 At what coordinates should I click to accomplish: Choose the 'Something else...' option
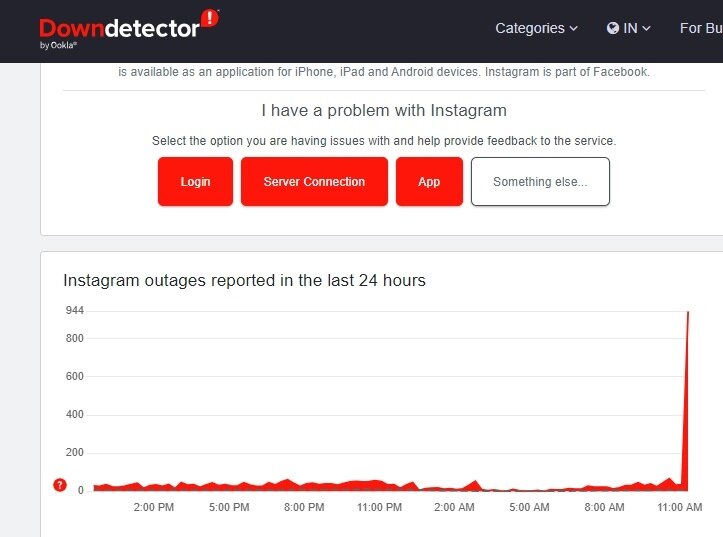click(x=540, y=182)
